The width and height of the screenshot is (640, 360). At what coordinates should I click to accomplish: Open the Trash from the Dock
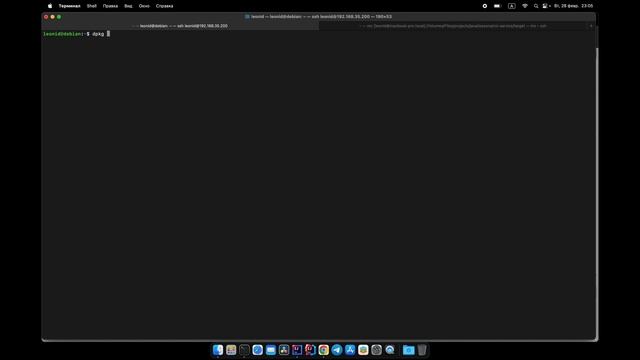[422, 350]
